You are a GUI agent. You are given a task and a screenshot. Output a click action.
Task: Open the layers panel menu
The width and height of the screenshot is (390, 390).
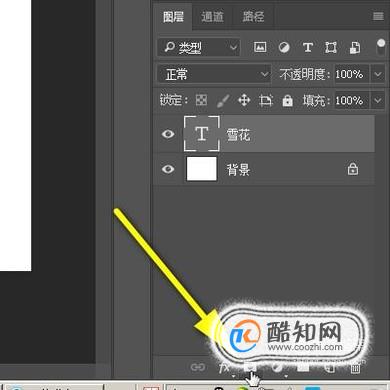(x=378, y=16)
